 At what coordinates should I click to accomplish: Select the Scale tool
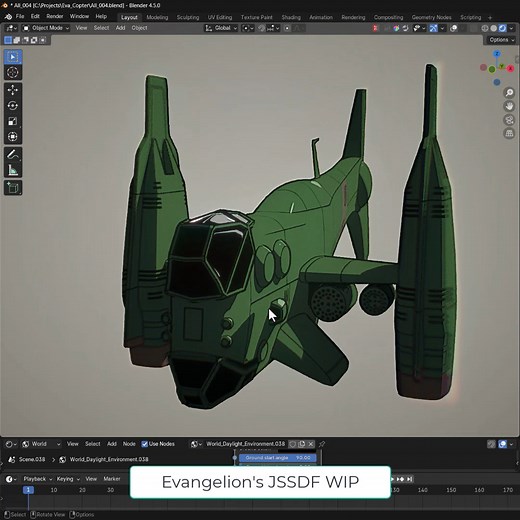pyautogui.click(x=13, y=121)
